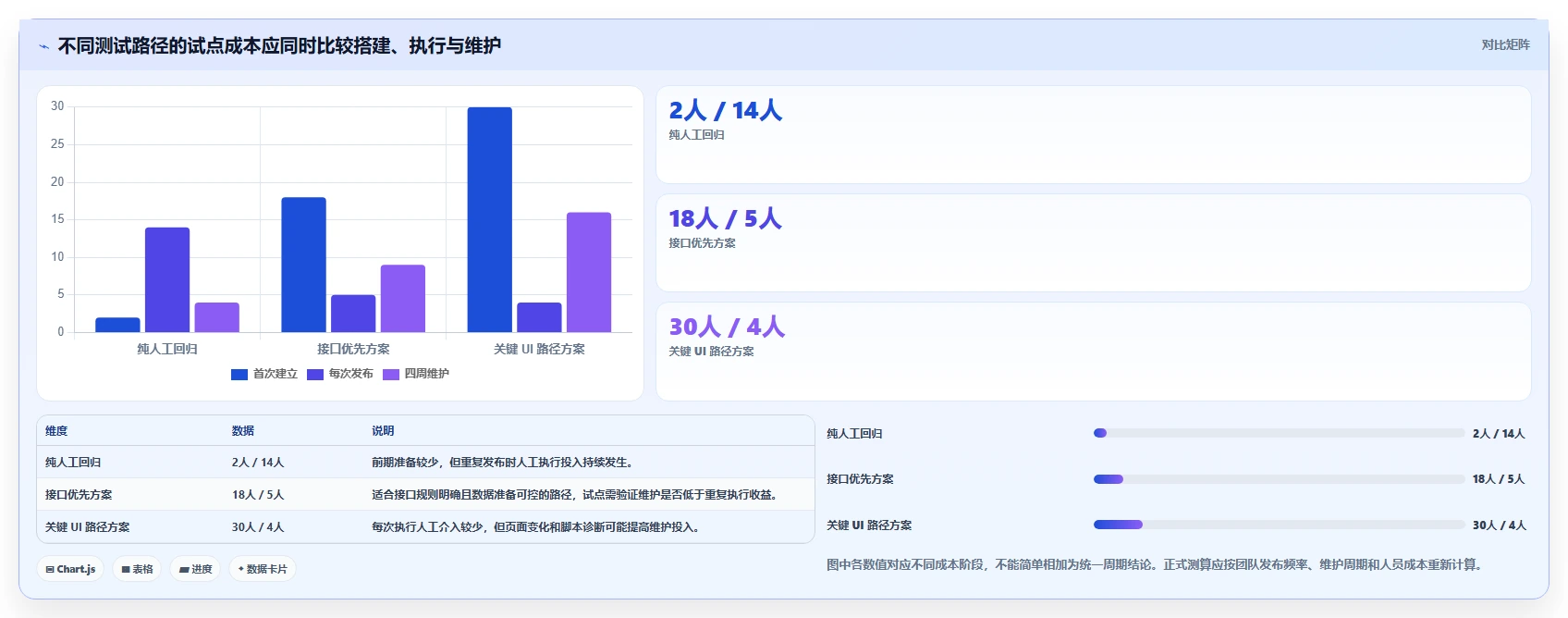
Task: Select the 接口优先方案 table row name
Action: pyautogui.click(x=79, y=495)
